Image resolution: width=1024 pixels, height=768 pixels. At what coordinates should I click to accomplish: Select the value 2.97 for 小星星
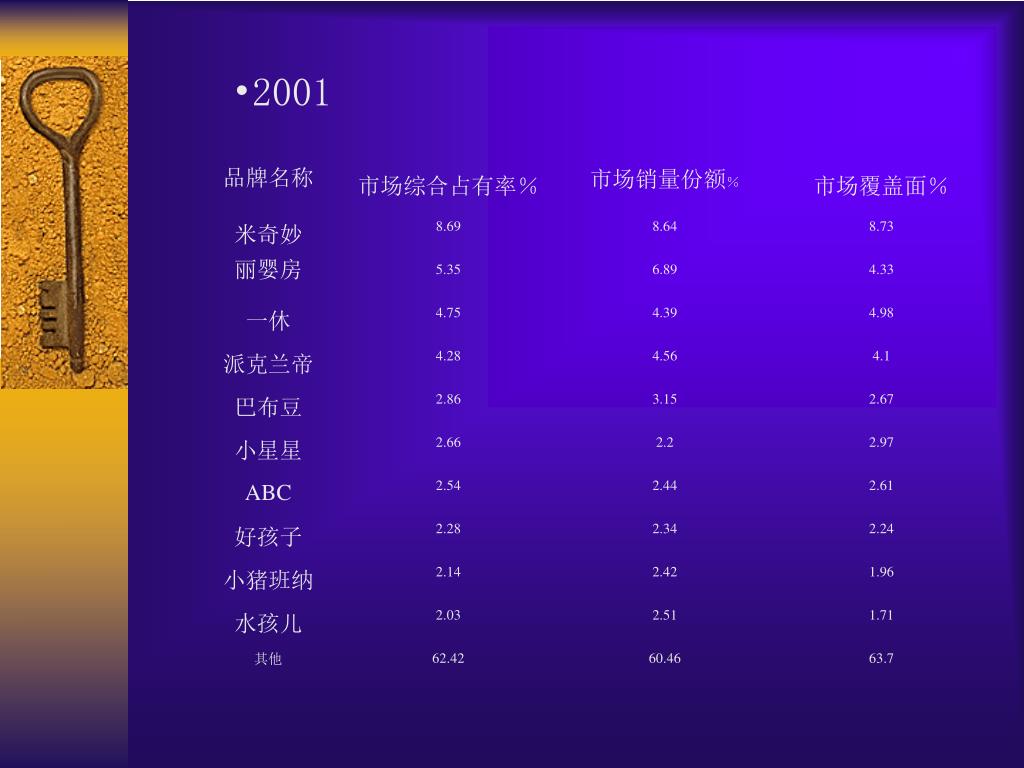(x=881, y=442)
